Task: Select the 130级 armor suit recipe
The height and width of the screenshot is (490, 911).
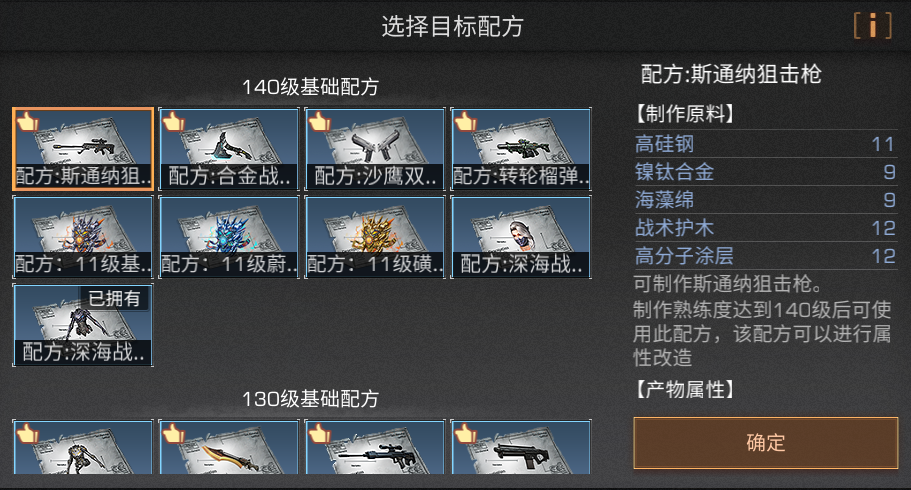Action: coord(83,446)
